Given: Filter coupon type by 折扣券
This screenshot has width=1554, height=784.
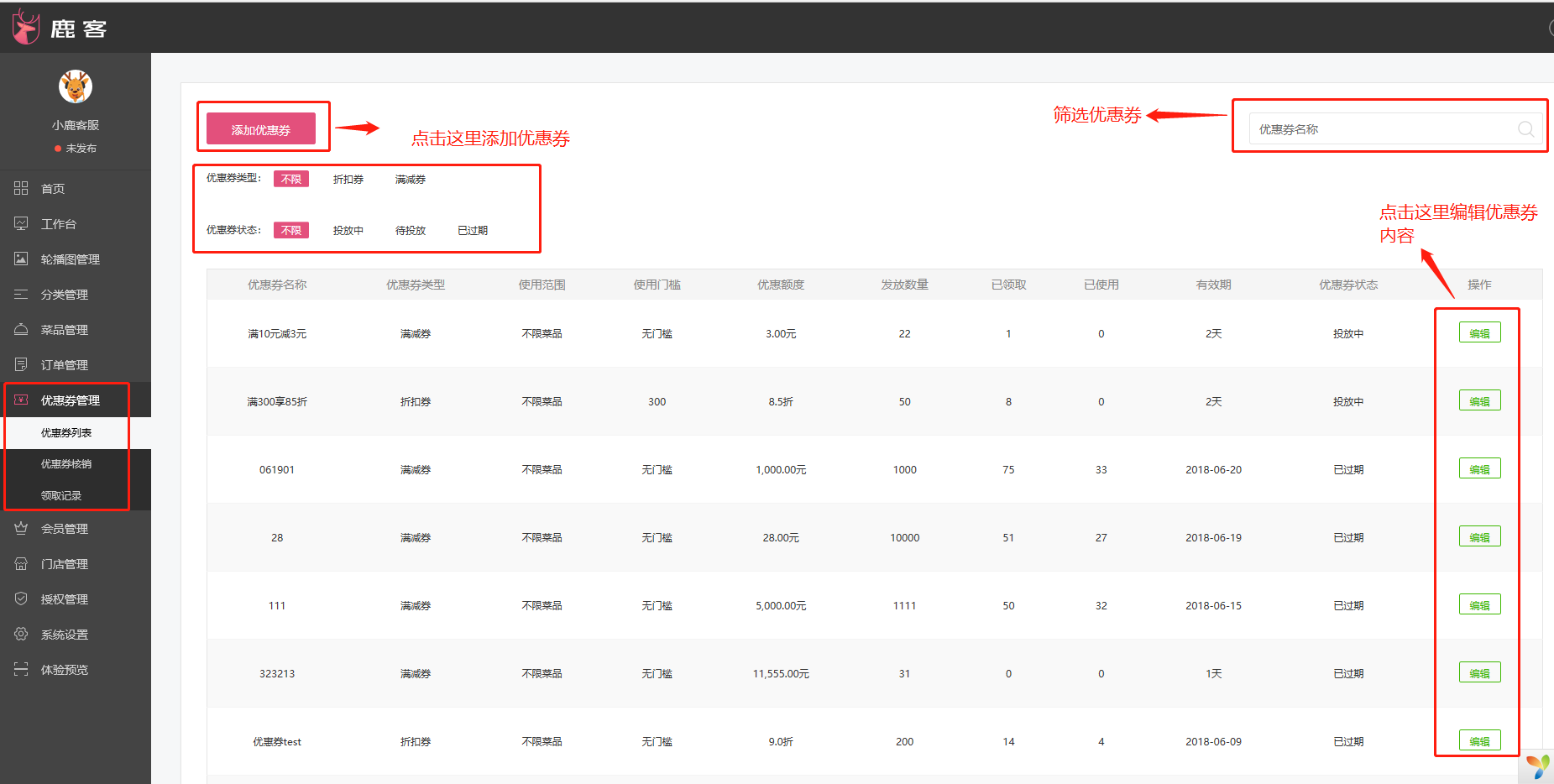Looking at the screenshot, I should (348, 179).
